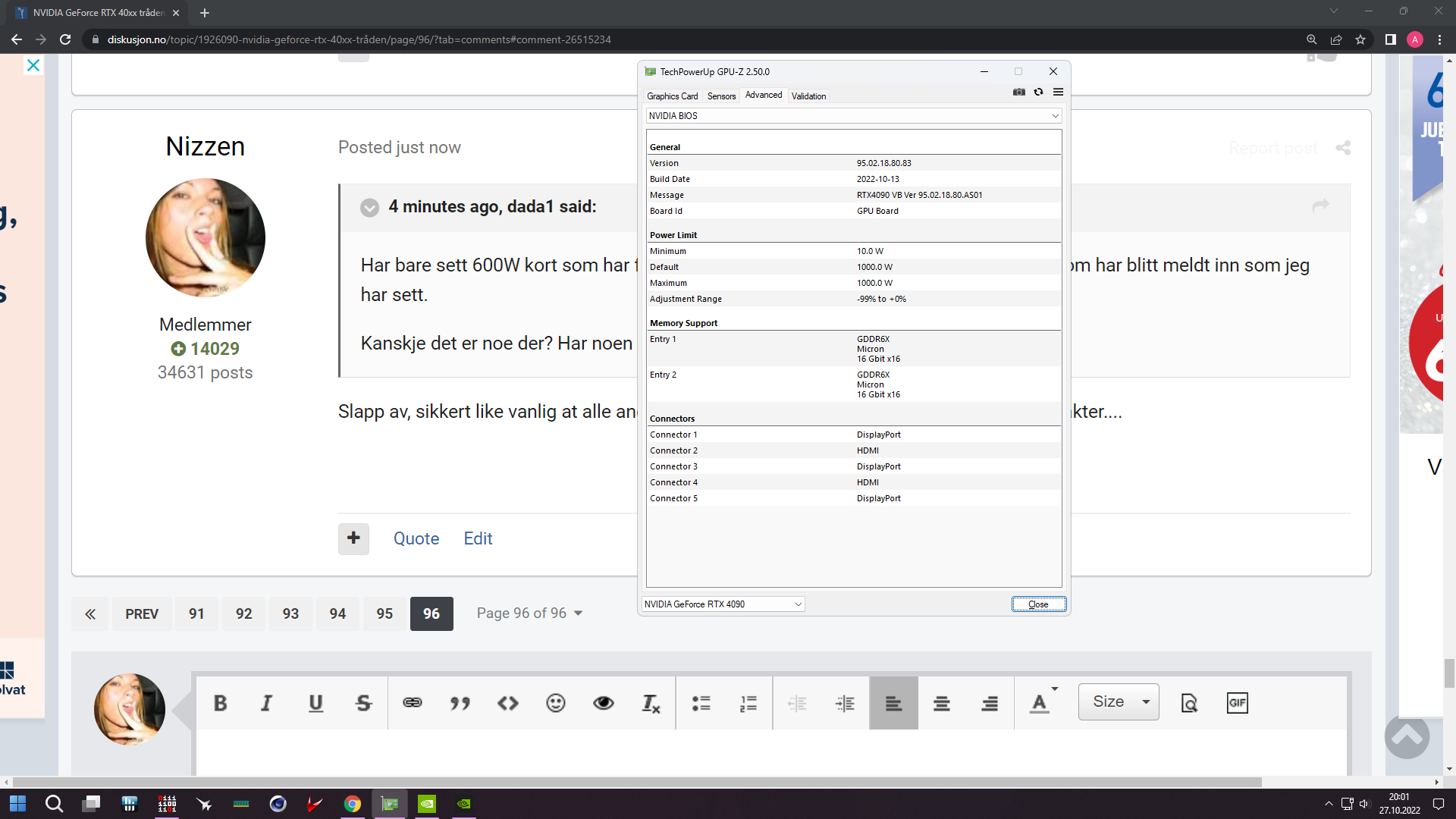
Task: Open the font Size dropdown
Action: (x=1119, y=701)
